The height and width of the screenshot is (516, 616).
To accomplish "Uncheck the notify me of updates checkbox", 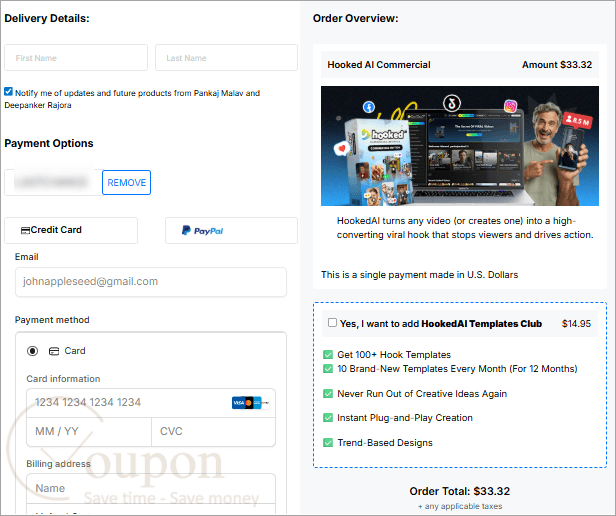I will [x=8, y=92].
